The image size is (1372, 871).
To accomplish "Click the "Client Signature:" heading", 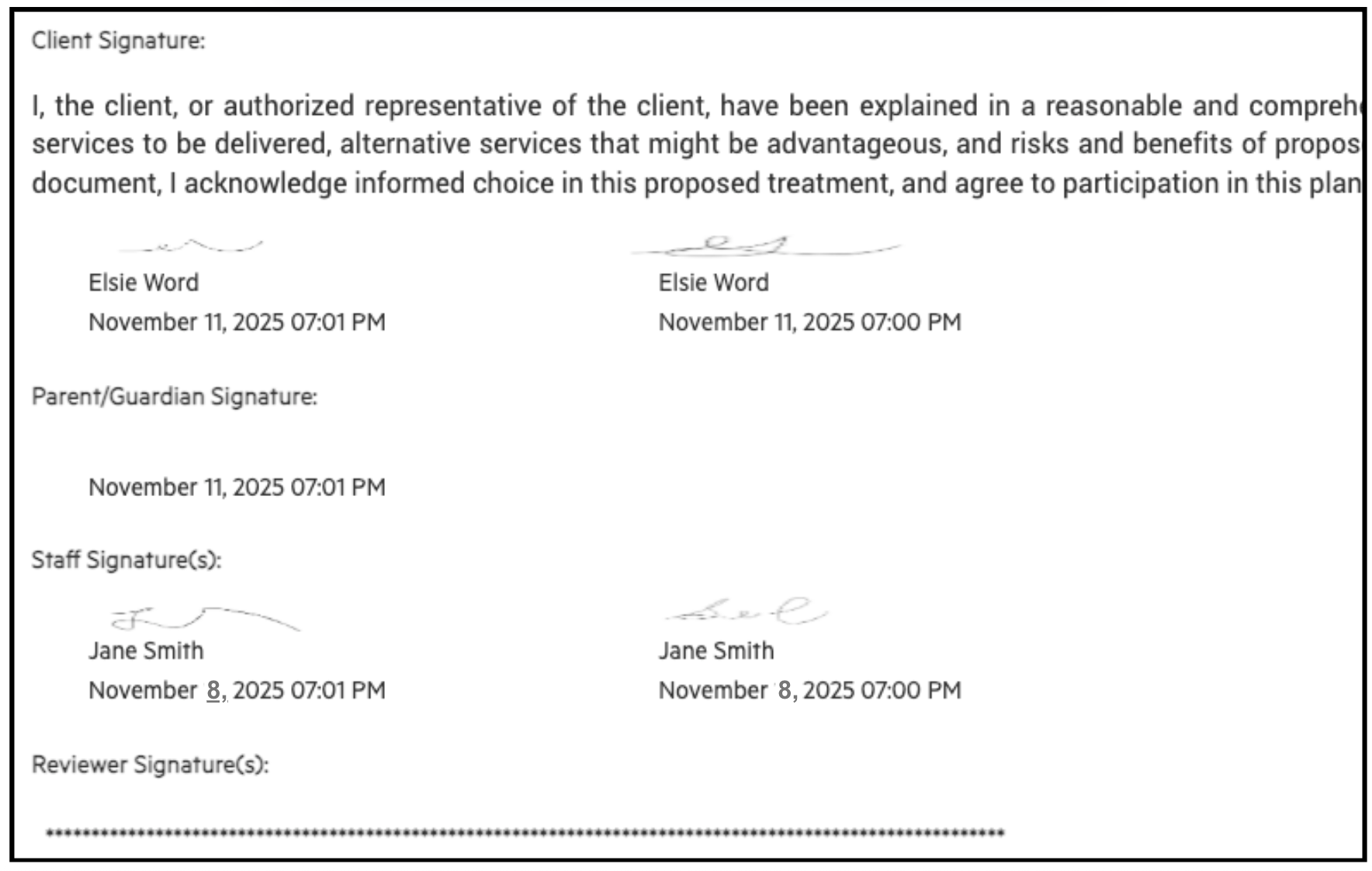I will (118, 40).
